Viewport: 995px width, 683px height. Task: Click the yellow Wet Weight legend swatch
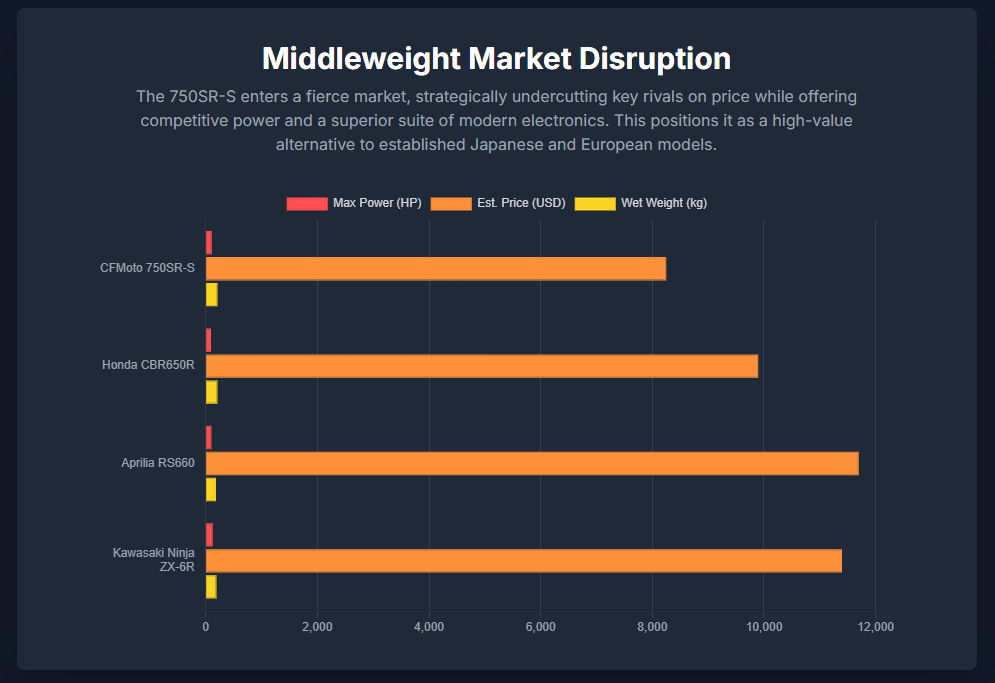(595, 203)
